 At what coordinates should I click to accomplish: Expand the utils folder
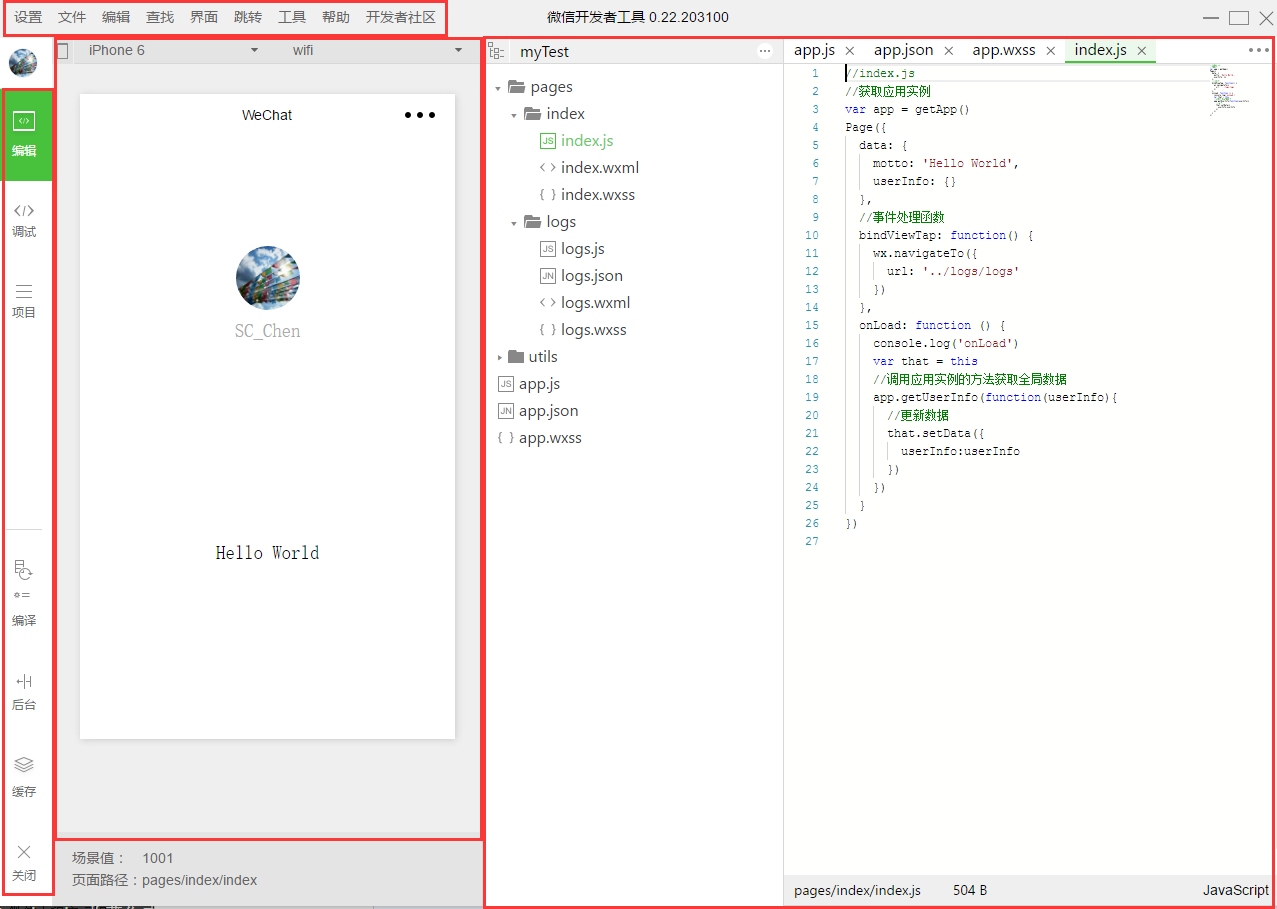coord(500,357)
